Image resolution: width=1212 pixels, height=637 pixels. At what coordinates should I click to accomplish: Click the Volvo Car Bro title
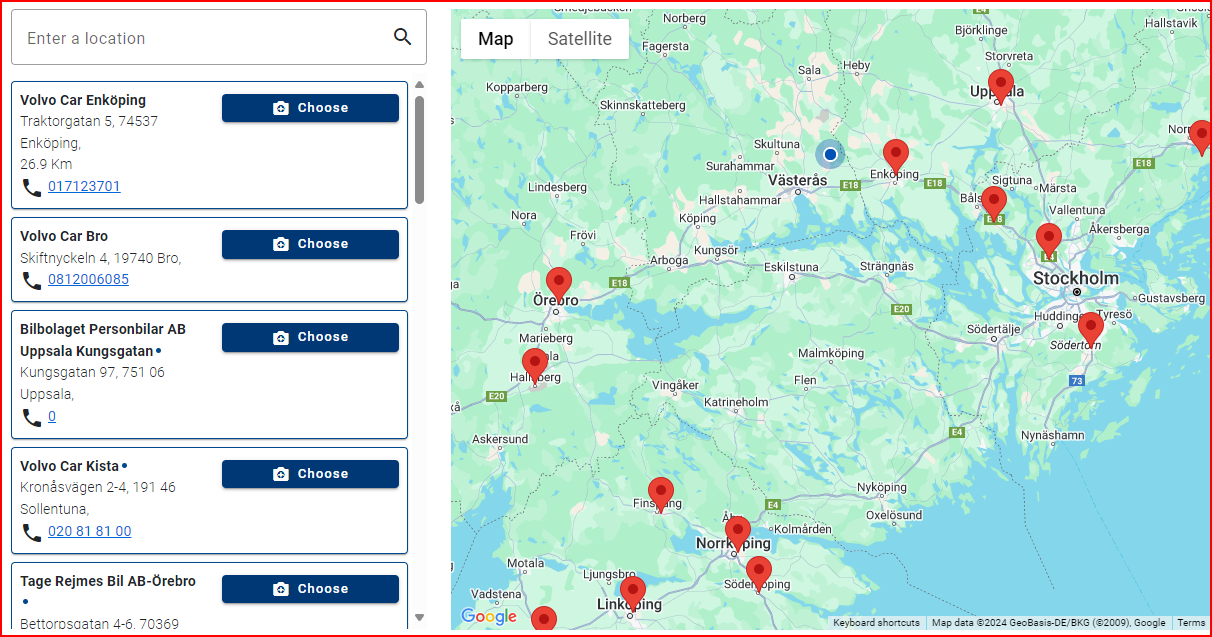64,236
